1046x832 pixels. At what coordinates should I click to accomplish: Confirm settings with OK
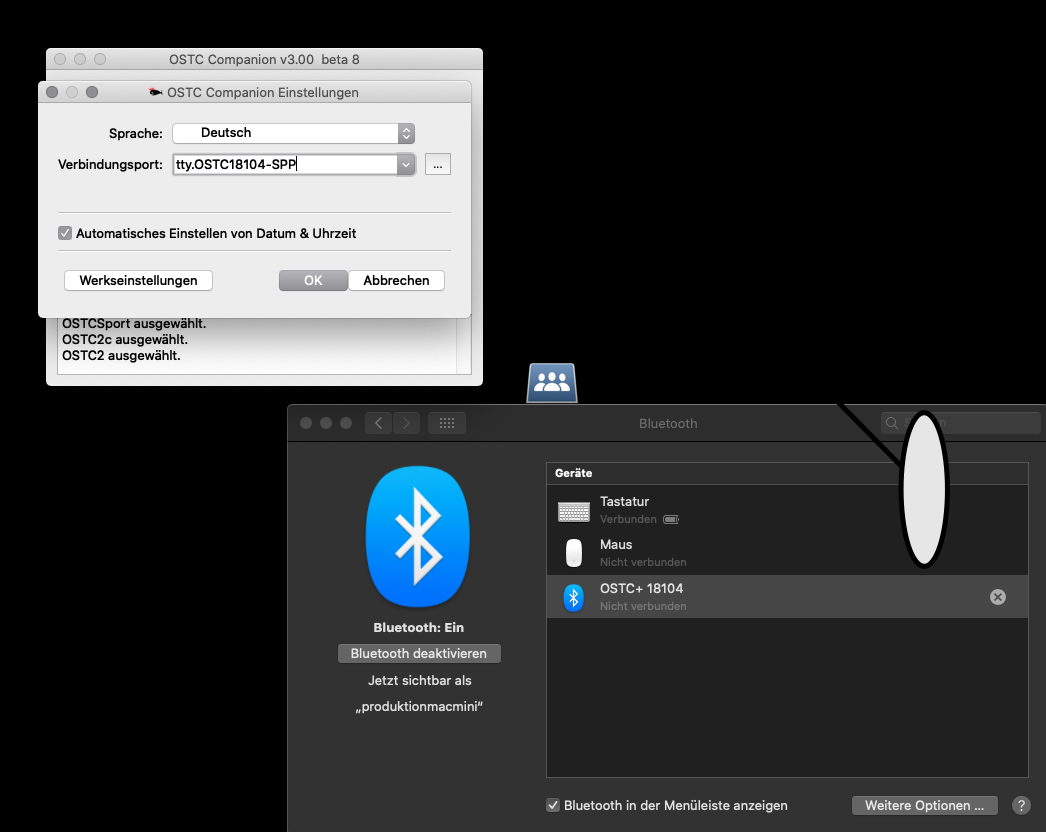pos(313,281)
